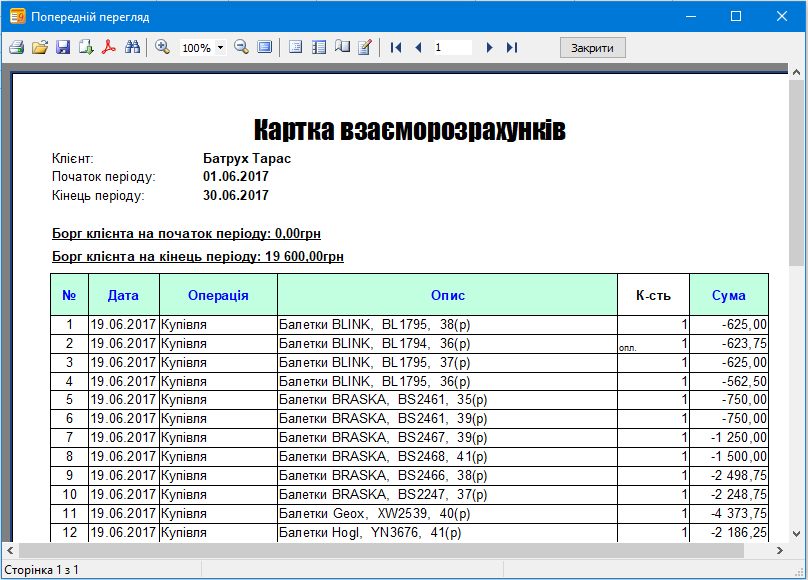Click the Print icon in toolbar
Viewport: 808px width, 580px height.
click(x=16, y=47)
